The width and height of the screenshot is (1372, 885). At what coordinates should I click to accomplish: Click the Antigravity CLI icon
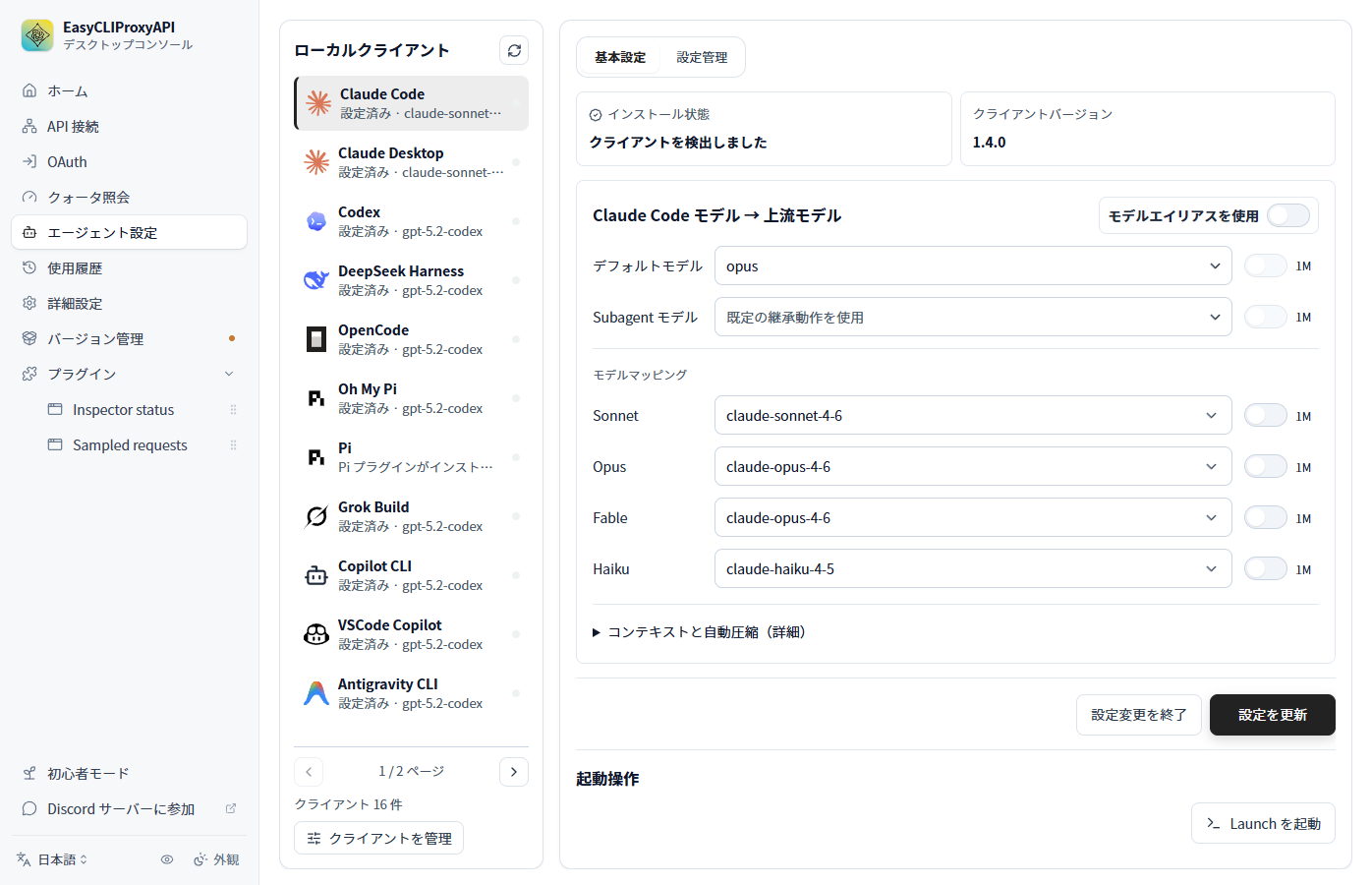316,693
